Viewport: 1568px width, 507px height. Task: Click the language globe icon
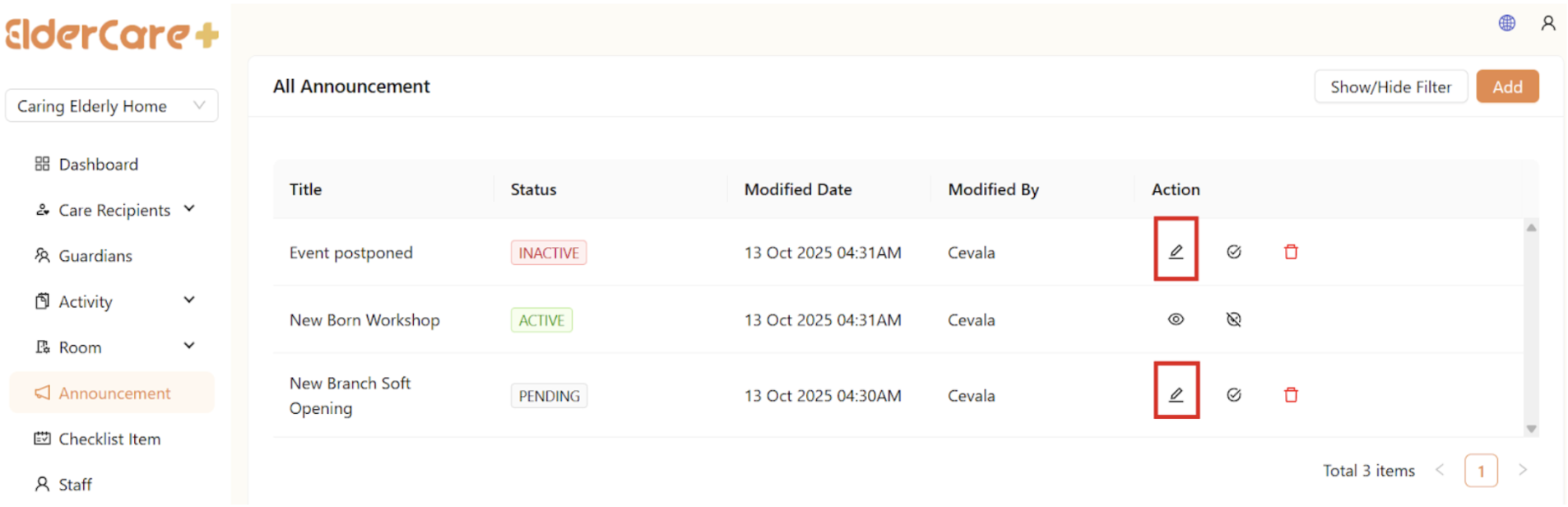coord(1506,23)
